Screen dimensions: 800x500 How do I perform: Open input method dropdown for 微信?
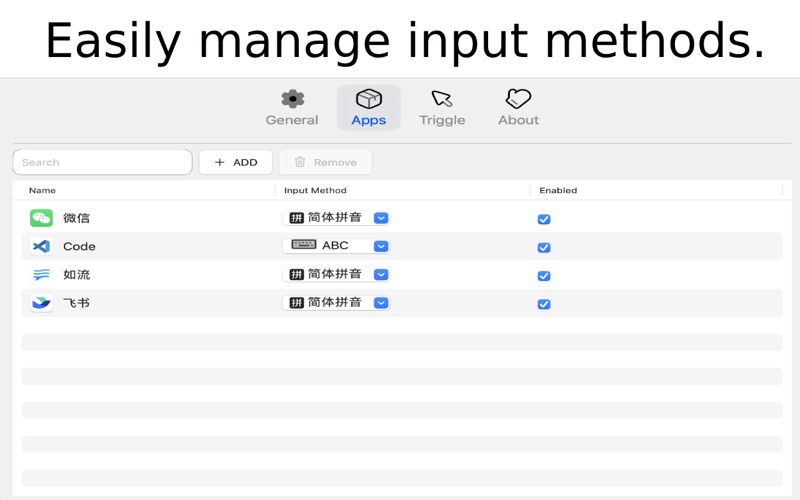tap(381, 218)
